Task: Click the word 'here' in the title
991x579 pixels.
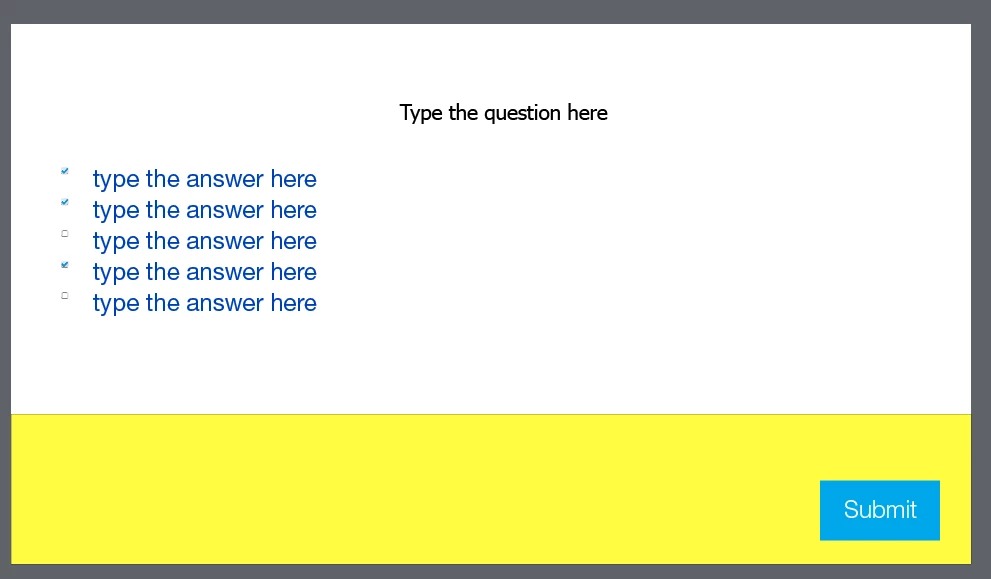Action: point(588,113)
